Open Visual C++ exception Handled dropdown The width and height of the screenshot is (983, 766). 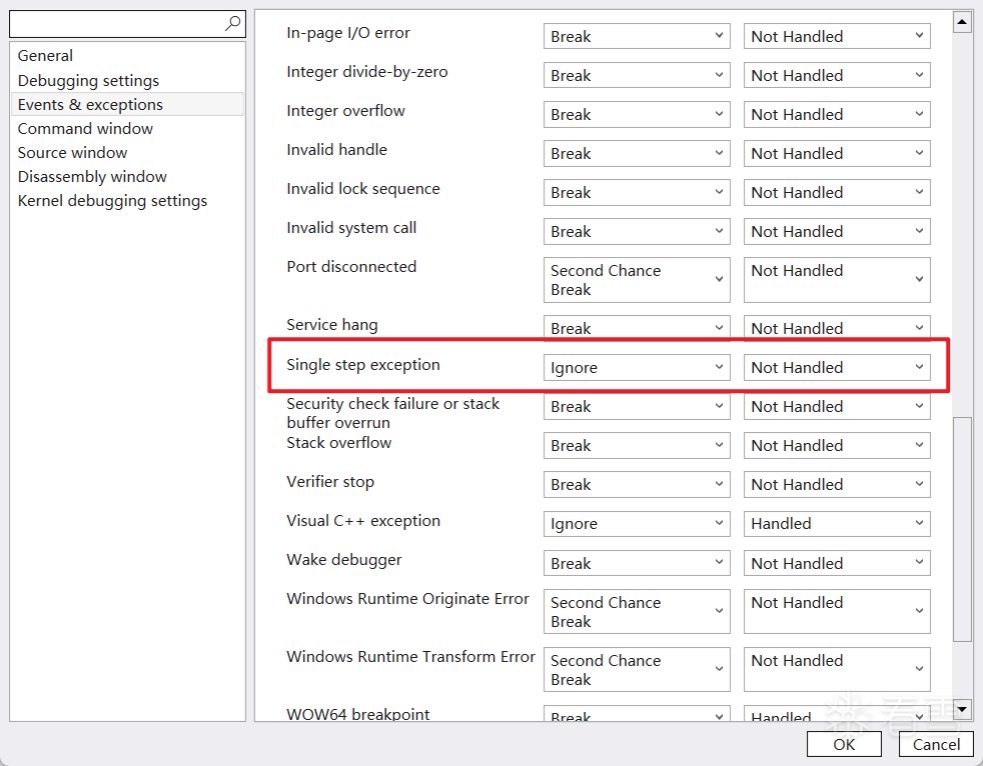[x=837, y=524]
